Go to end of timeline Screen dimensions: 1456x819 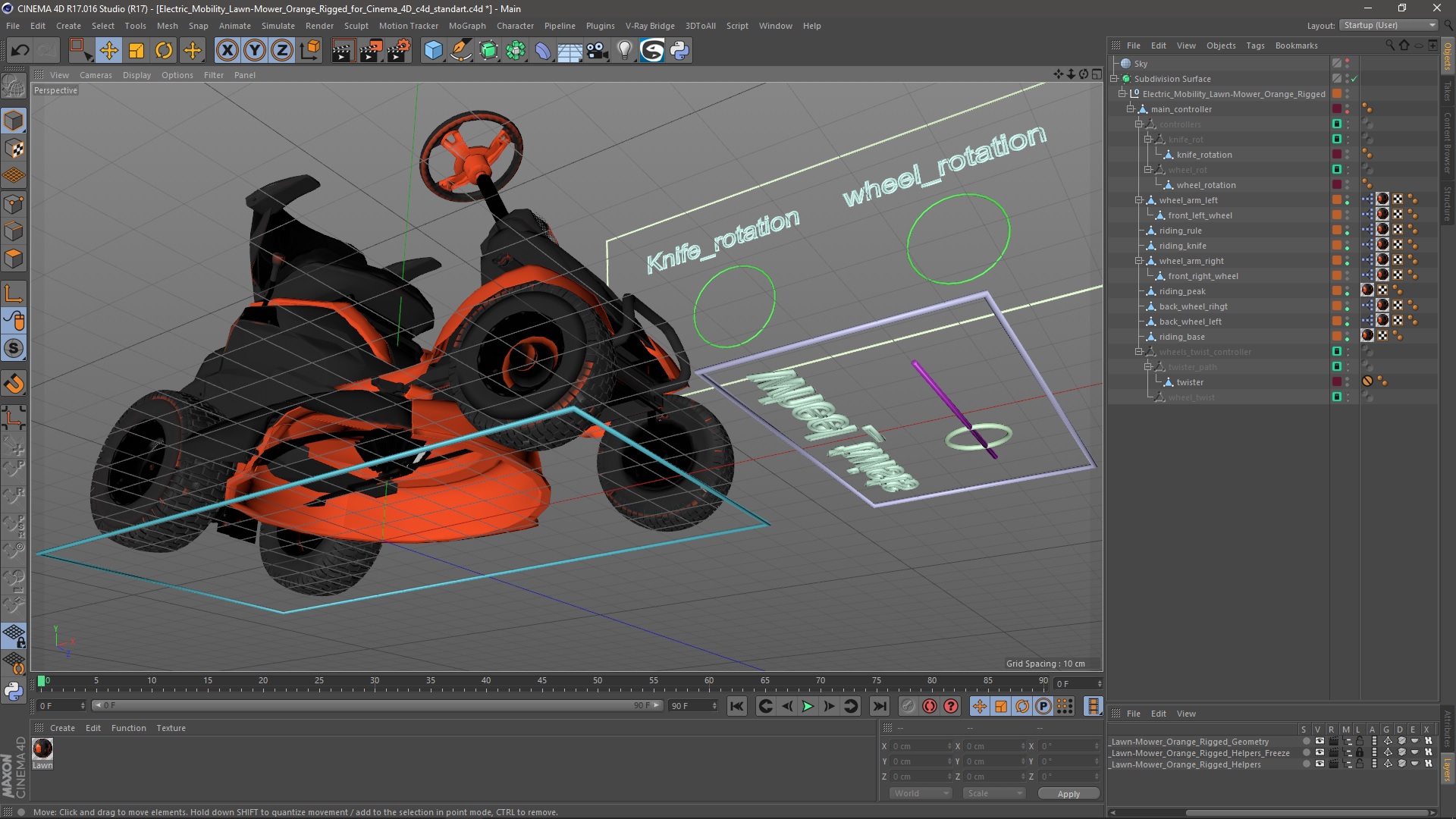coord(879,706)
